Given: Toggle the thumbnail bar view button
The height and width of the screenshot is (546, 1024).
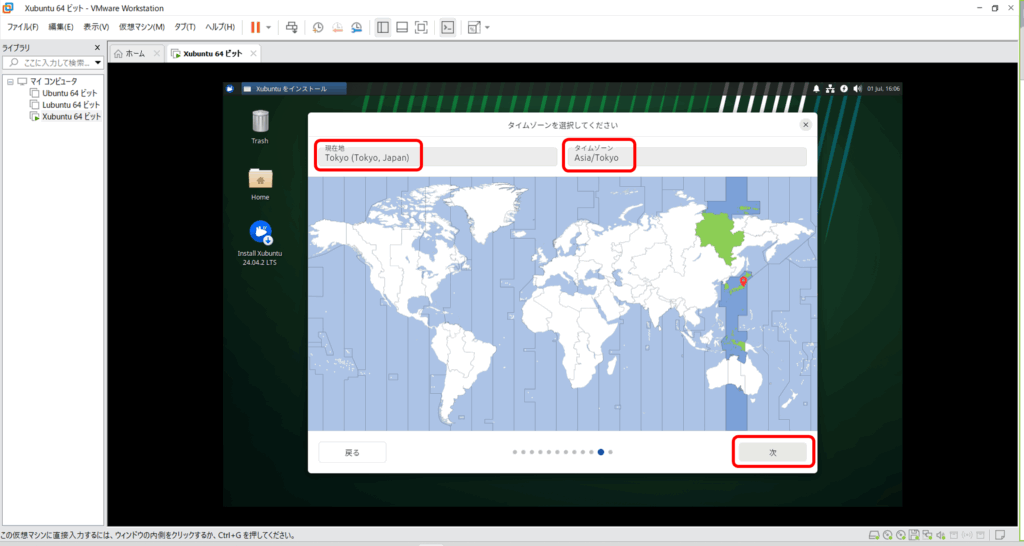Looking at the screenshot, I should point(402,27).
